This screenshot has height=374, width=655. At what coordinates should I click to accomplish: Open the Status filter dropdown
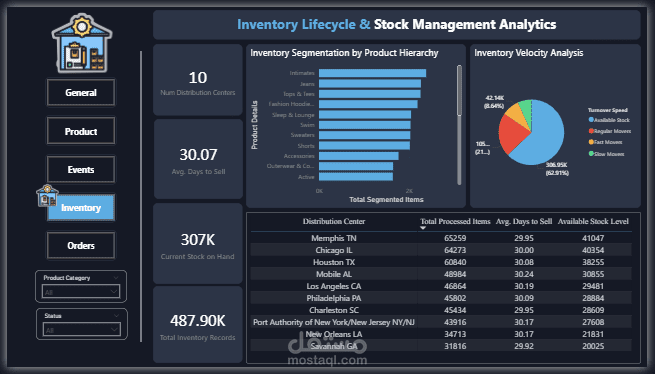(x=82, y=330)
